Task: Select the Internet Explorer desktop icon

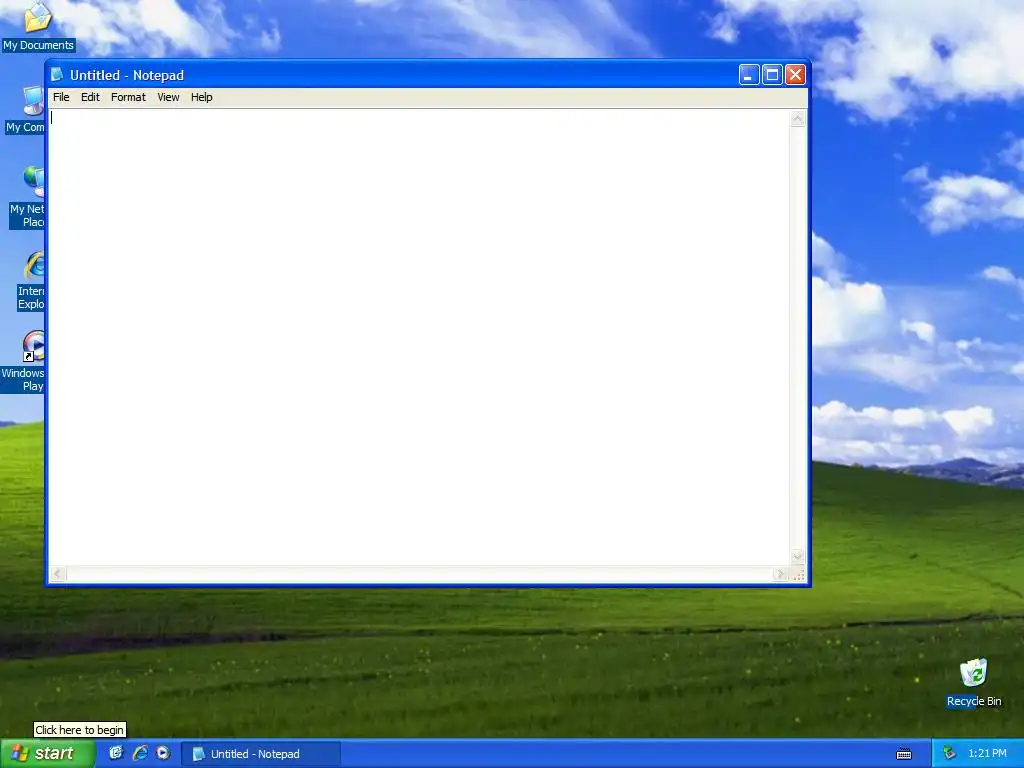Action: 31,280
